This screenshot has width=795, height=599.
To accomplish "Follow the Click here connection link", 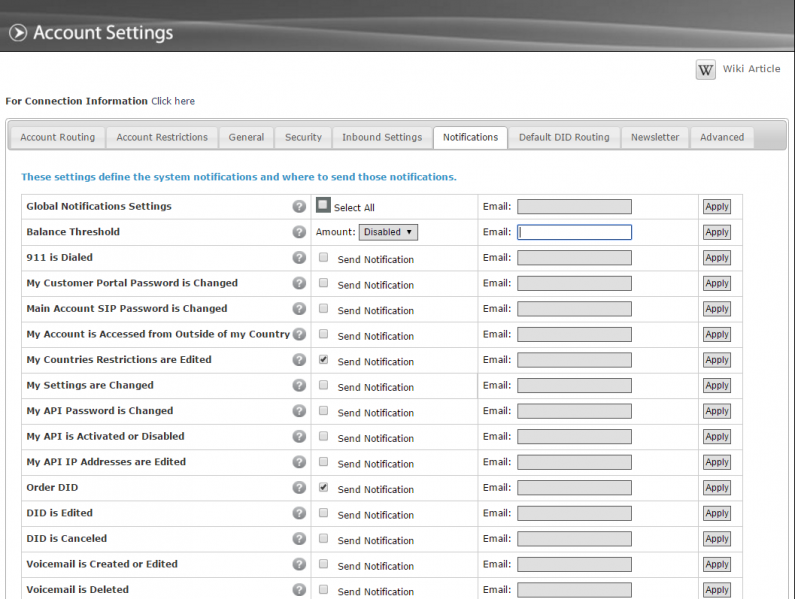I will (173, 101).
